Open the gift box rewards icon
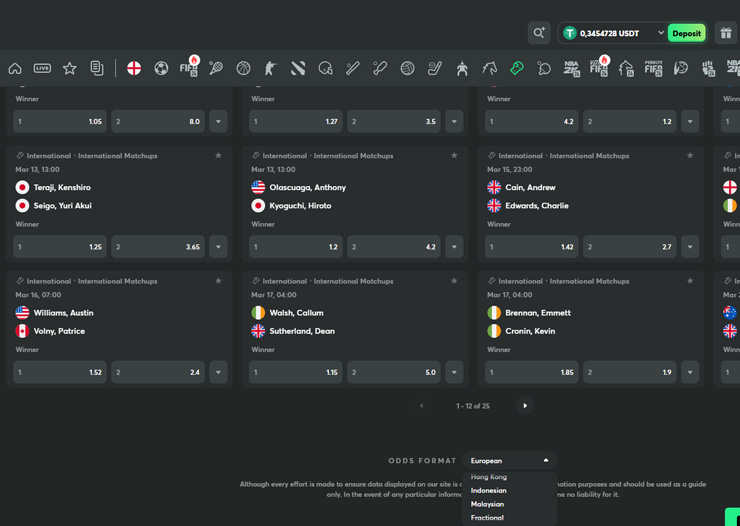This screenshot has width=740, height=526. pyautogui.click(x=726, y=33)
